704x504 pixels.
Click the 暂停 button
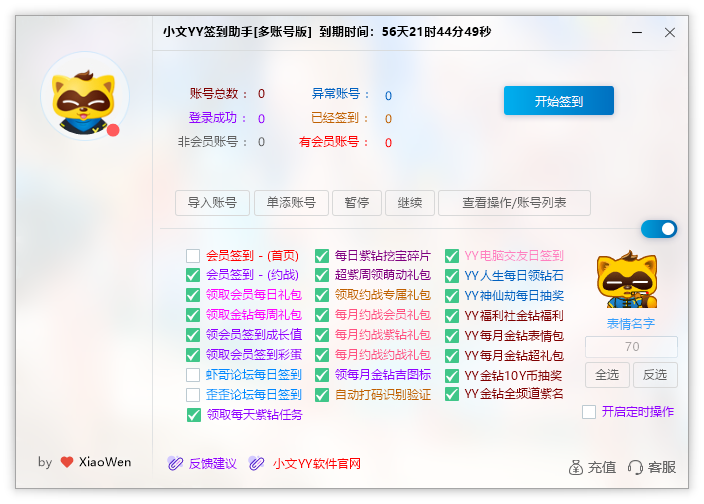click(357, 203)
